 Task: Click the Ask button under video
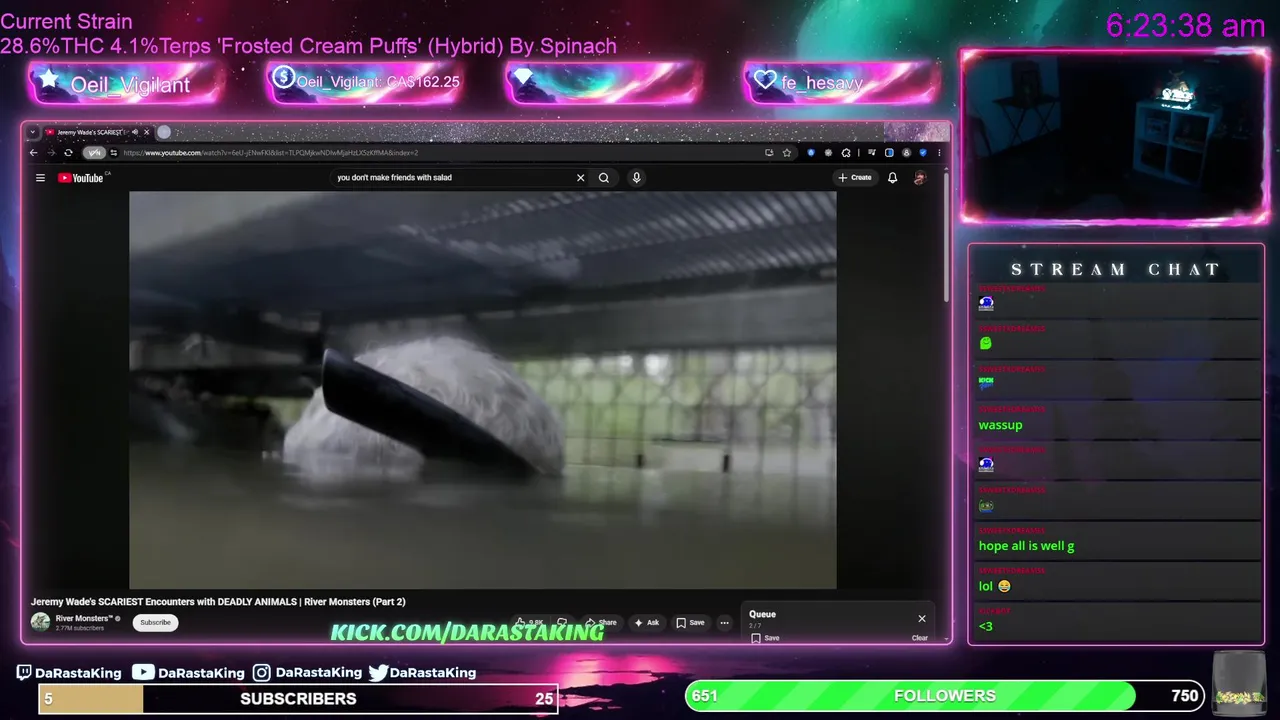coord(647,622)
